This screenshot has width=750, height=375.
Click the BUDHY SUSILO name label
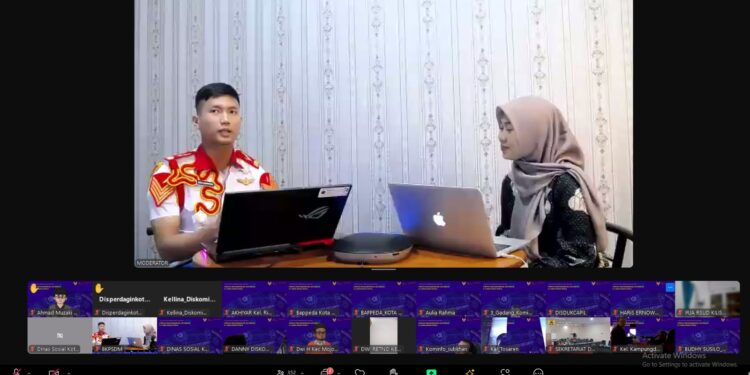(706, 350)
